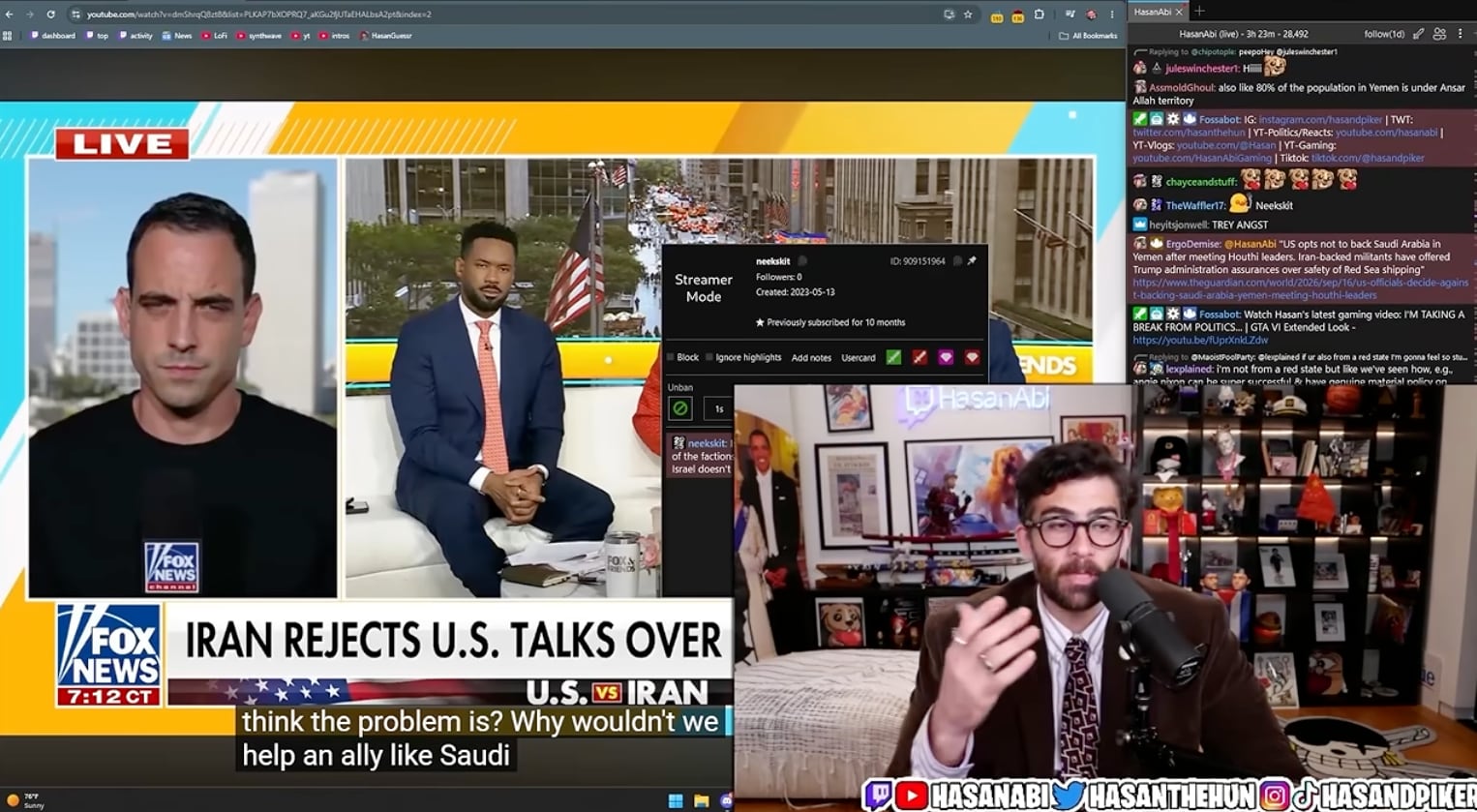Open the Chrome three-dot menu
This screenshot has height=812, width=1477.
click(x=1112, y=15)
